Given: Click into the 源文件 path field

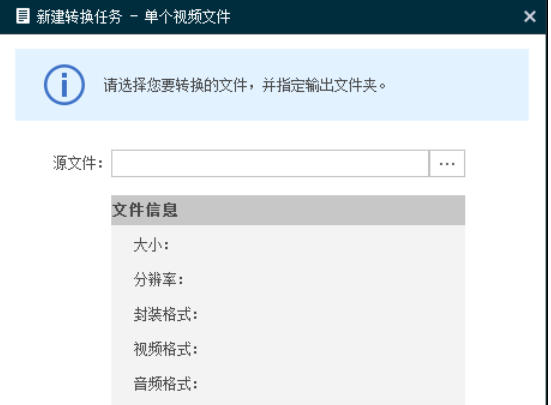Looking at the screenshot, I should click(x=270, y=163).
